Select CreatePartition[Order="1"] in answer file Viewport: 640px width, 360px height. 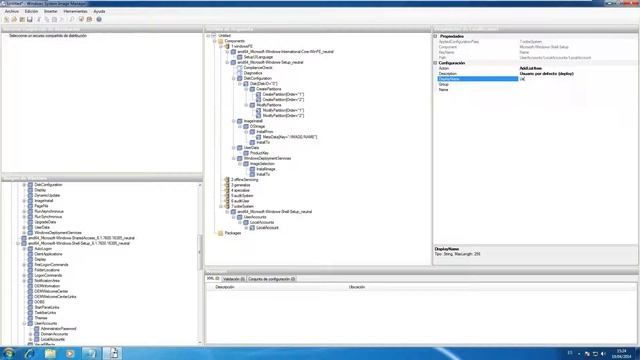click(x=283, y=94)
